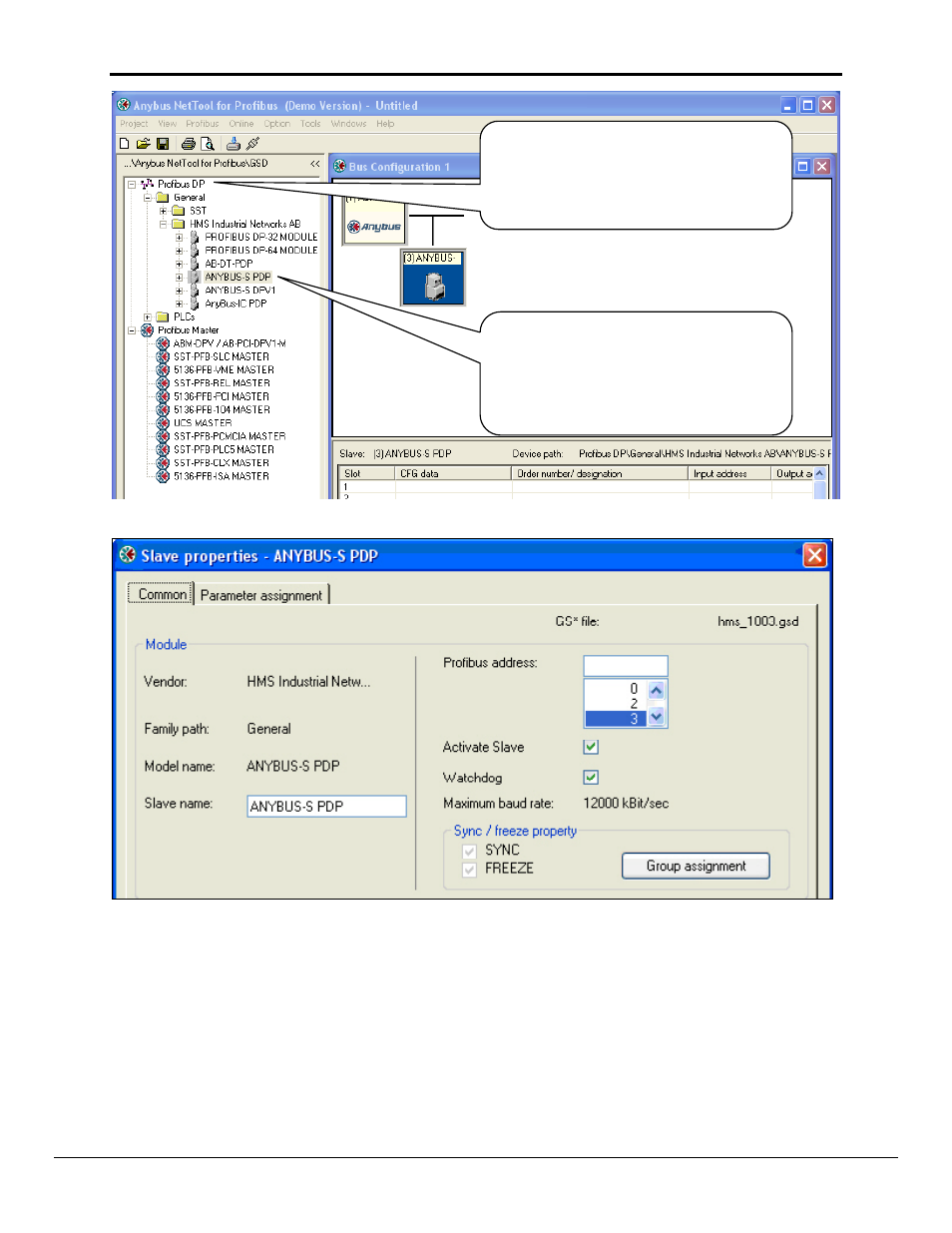This screenshot has height=1233, width=952.
Task: Open the Tools menu
Action: (x=311, y=124)
